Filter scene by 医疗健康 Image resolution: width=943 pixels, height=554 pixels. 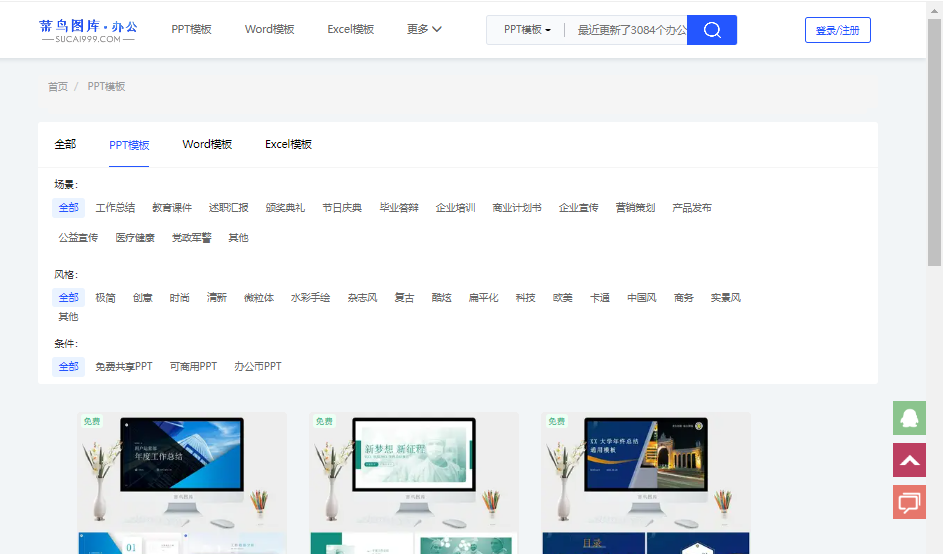coord(135,238)
